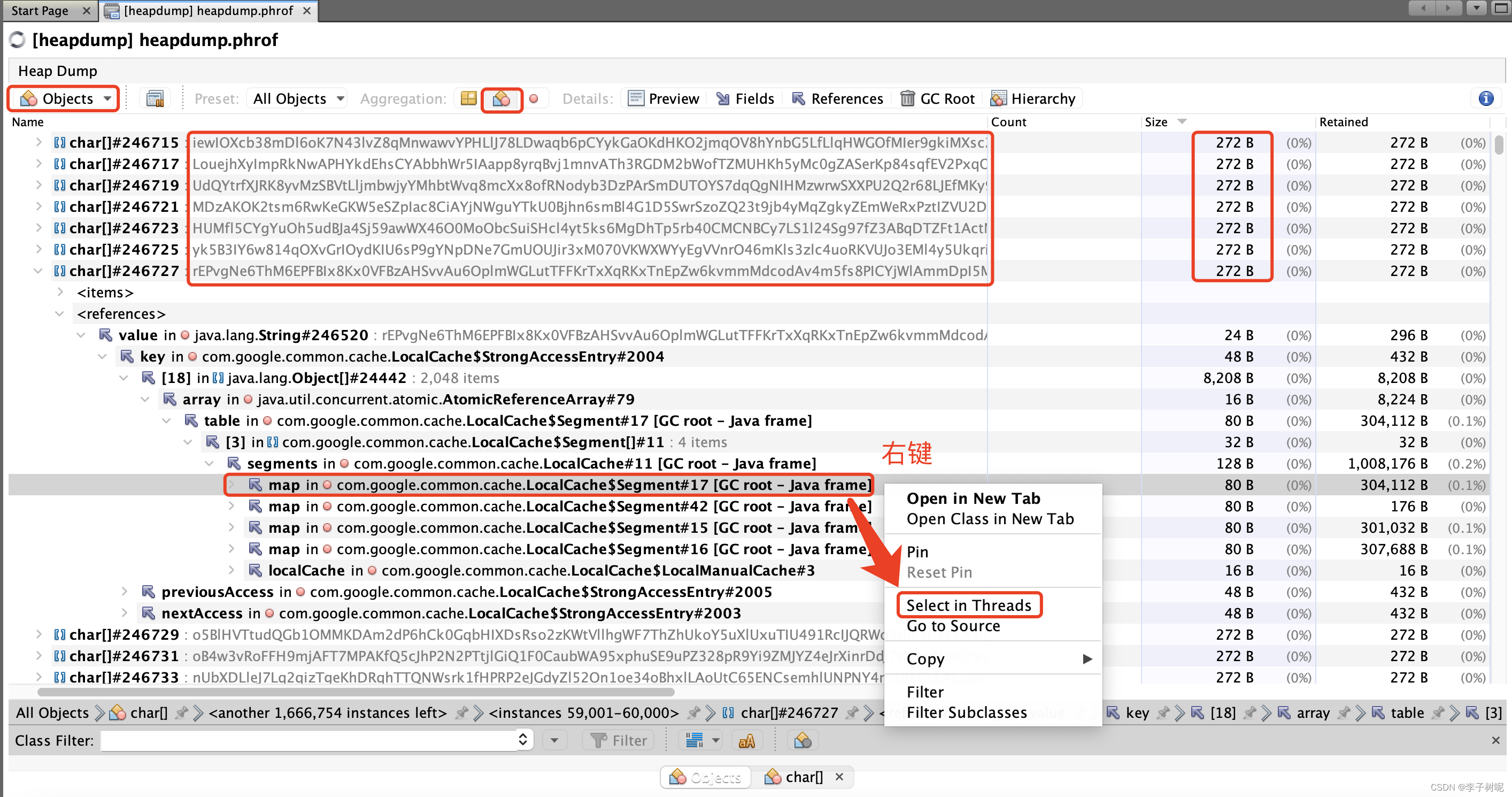Viewport: 1512px width, 797px height.
Task: Collapse the <references> node
Action: click(60, 313)
